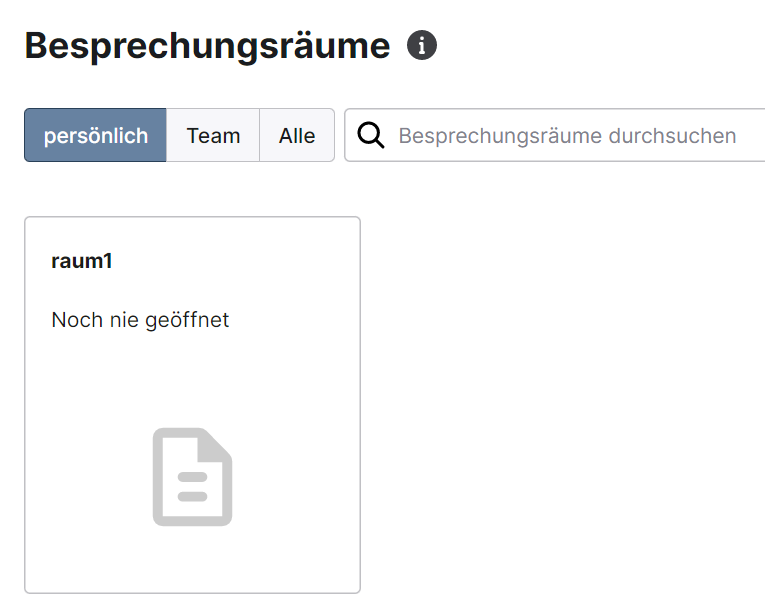Activate the personal rooms toggle button
Viewport: 765px width, 605px height.
coord(96,135)
